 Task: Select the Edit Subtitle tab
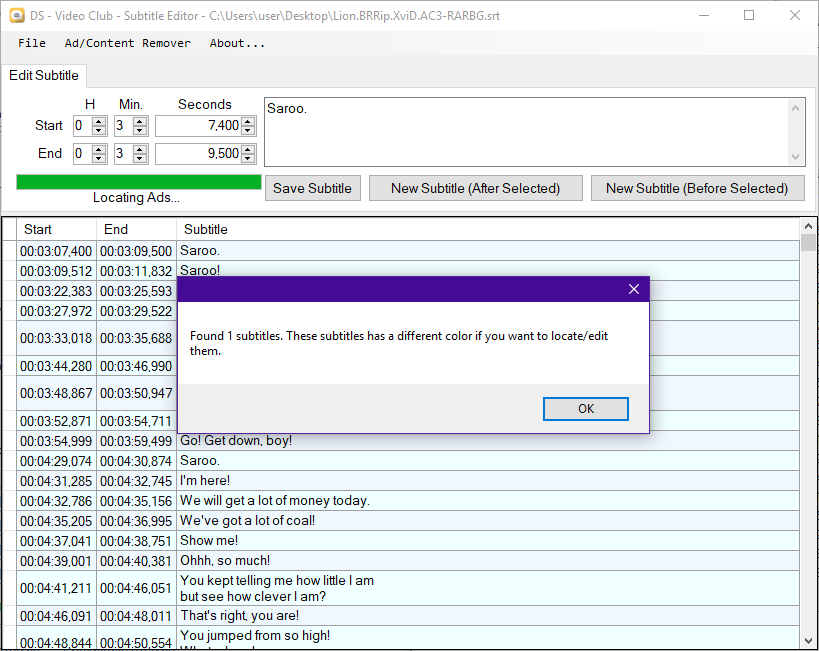44,76
